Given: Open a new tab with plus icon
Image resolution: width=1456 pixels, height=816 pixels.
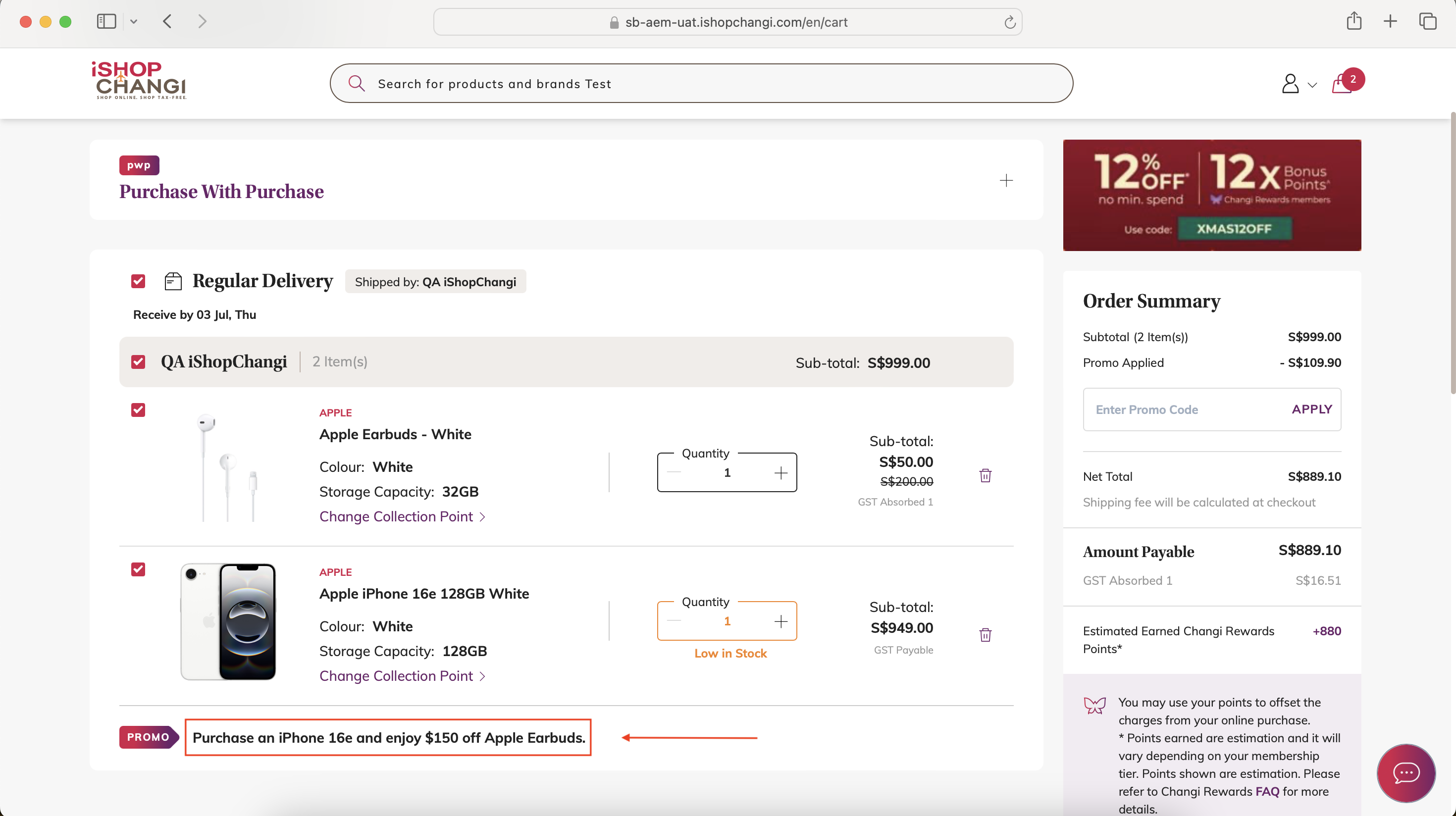Looking at the screenshot, I should [1390, 21].
